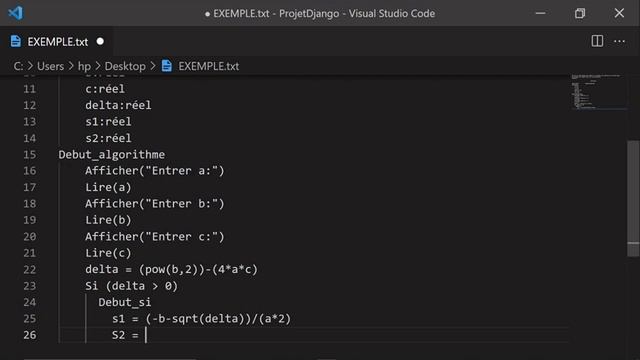The height and width of the screenshot is (360, 640).
Task: Click the 's2:réel' declaration line
Action: tap(108, 138)
